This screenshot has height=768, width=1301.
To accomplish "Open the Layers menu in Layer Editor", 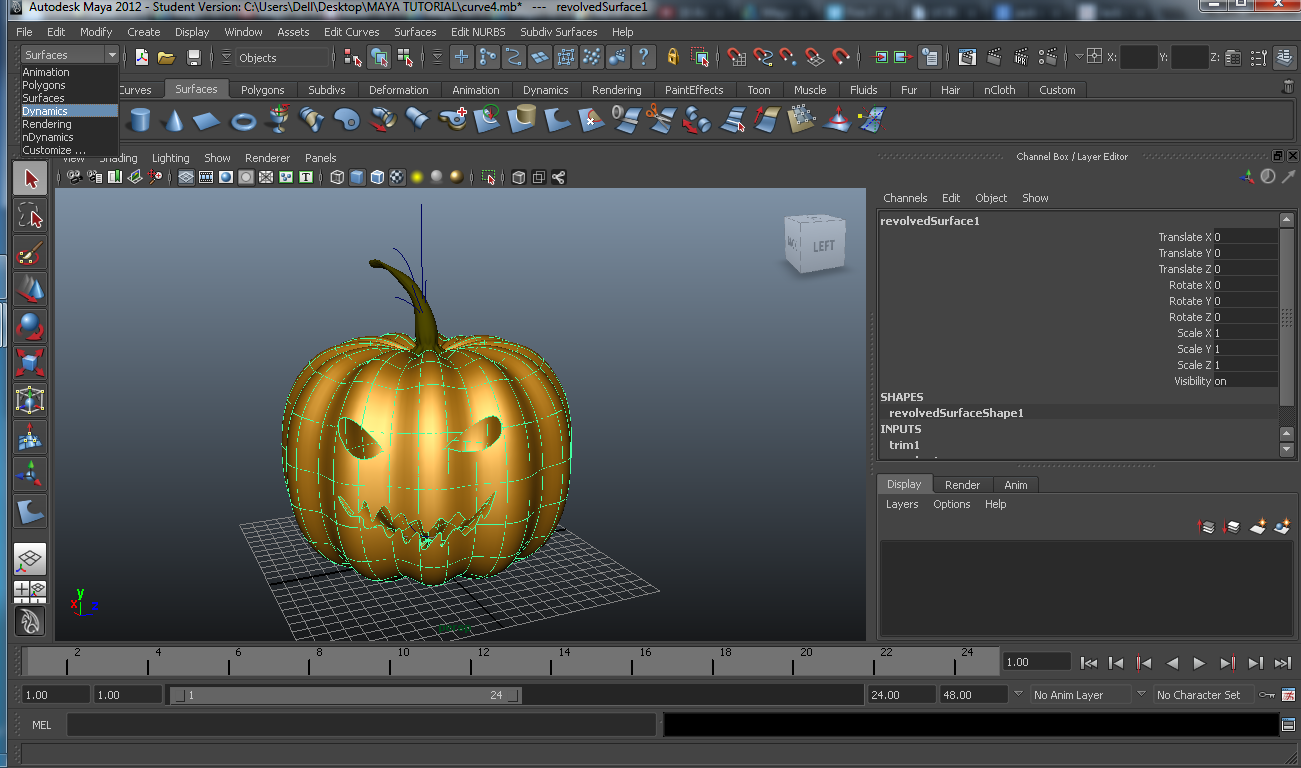I will (x=902, y=504).
